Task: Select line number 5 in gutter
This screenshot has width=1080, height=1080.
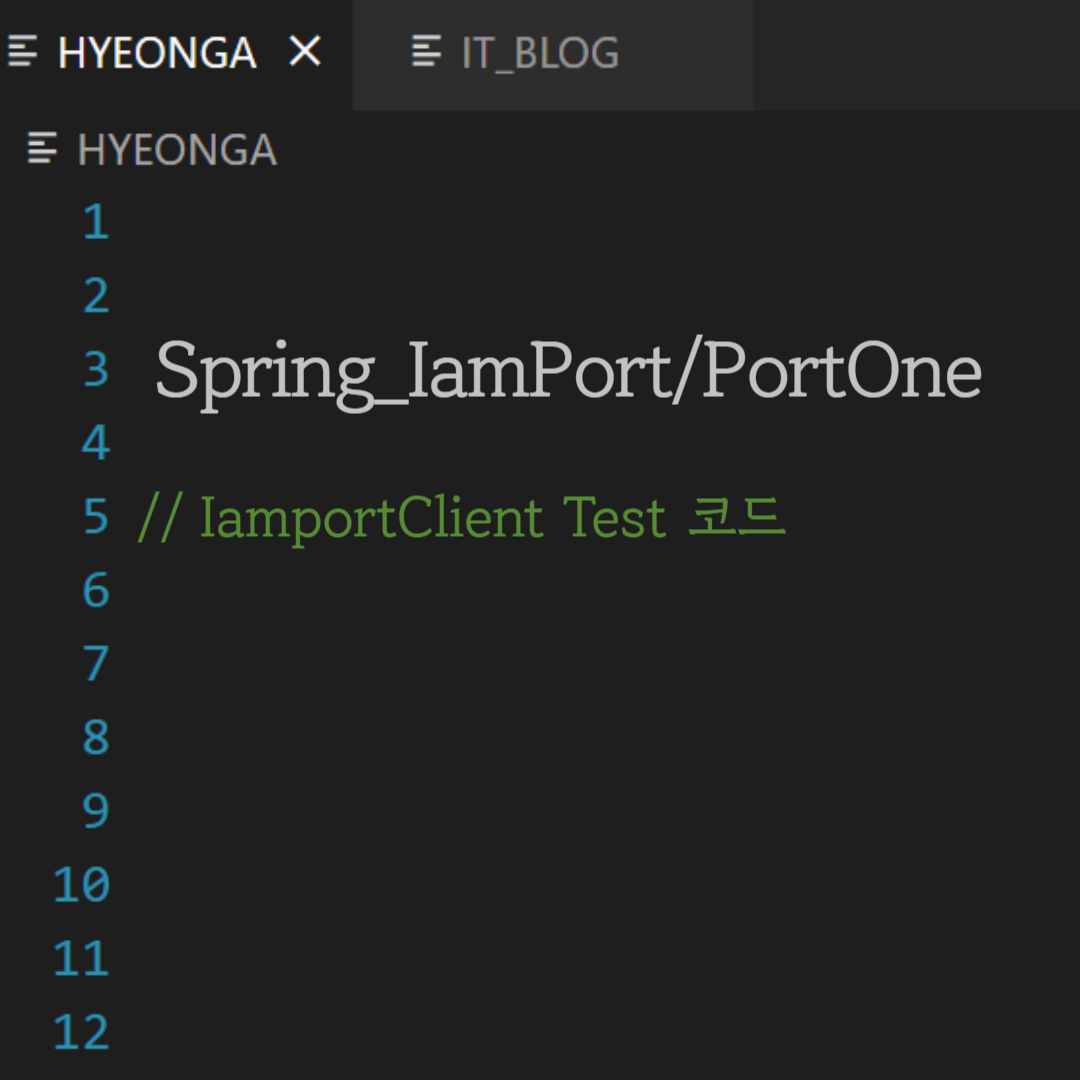Action: (x=96, y=517)
